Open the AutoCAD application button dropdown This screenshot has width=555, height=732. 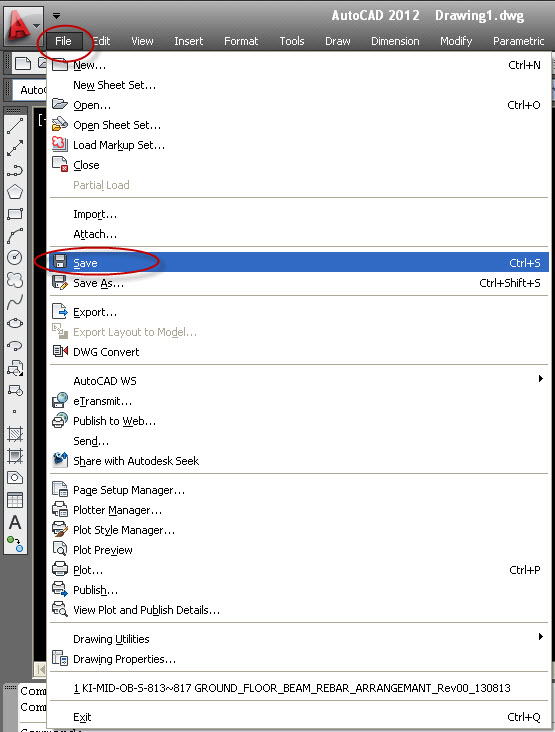[23, 26]
